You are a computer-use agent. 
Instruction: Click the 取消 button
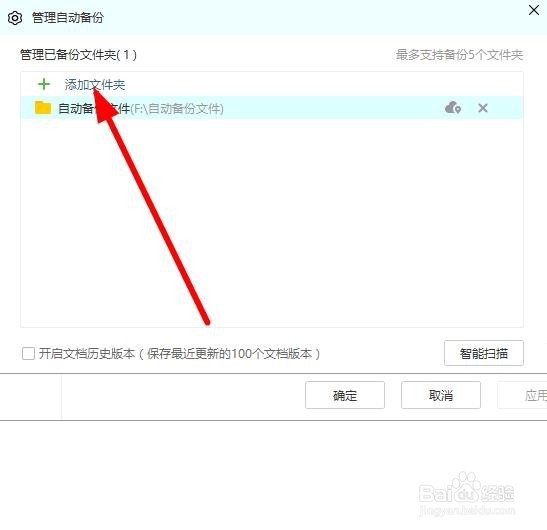click(441, 395)
